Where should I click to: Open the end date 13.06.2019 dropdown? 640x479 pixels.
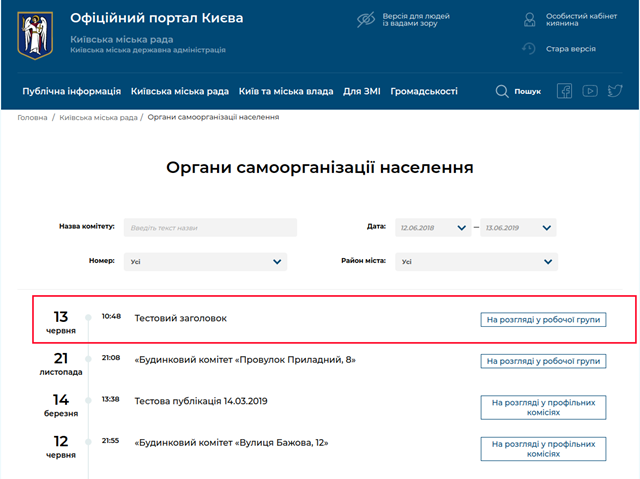(519, 228)
